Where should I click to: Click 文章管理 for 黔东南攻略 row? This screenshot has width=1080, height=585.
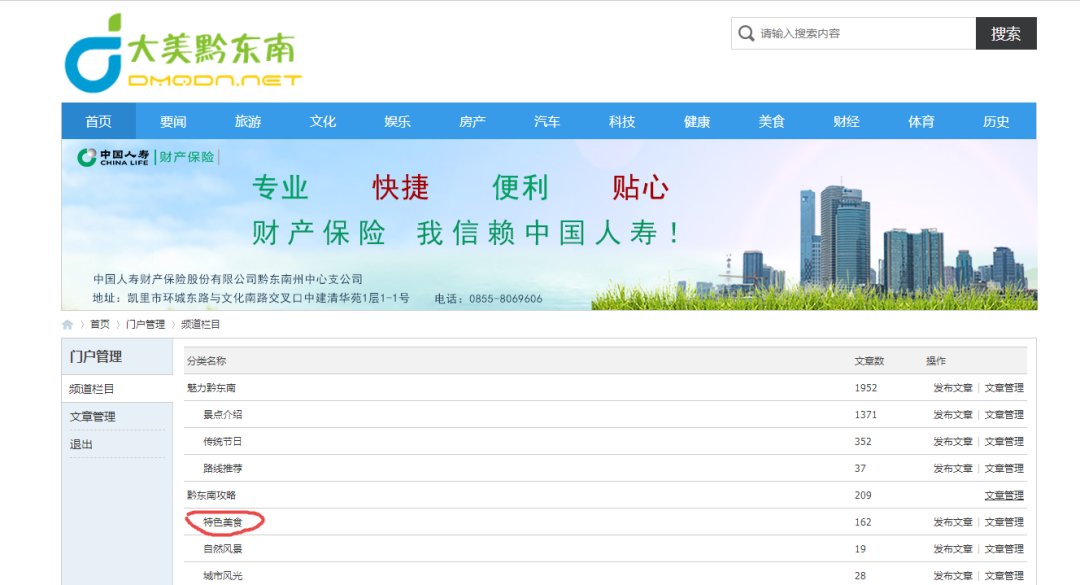tap(1004, 495)
